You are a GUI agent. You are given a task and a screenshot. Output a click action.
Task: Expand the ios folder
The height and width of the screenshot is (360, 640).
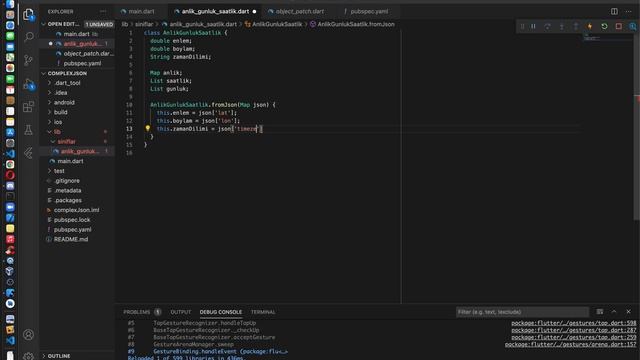coord(58,122)
